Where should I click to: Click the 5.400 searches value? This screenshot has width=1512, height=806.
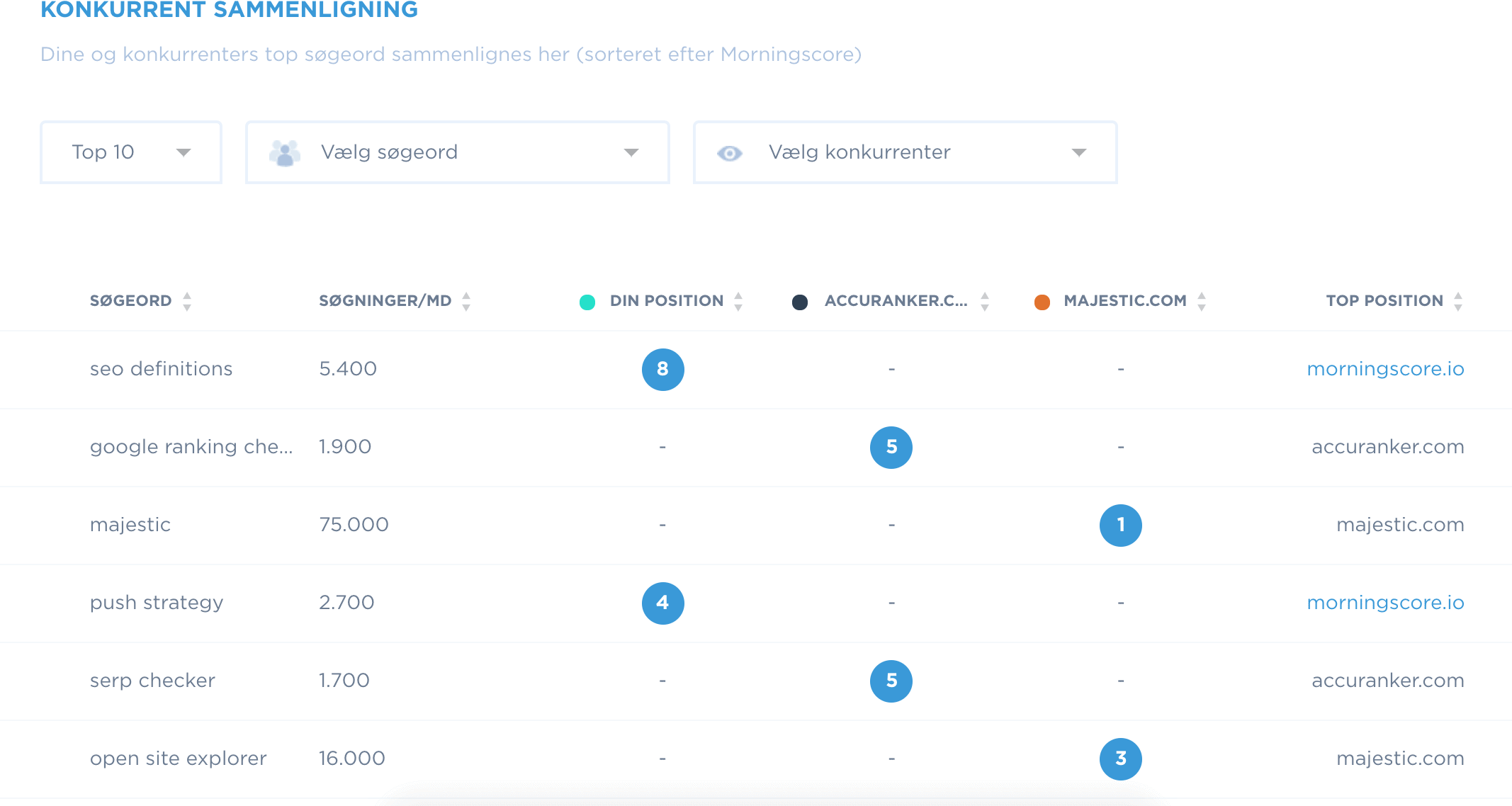[x=348, y=369]
